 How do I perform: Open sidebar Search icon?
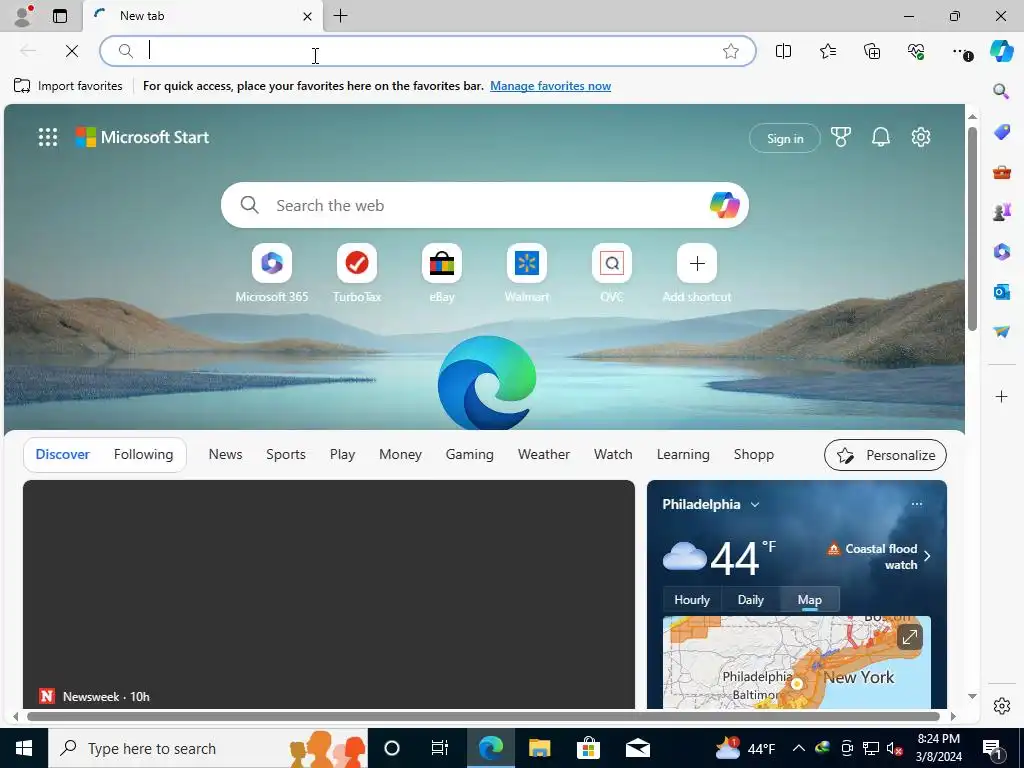pos(1001,91)
